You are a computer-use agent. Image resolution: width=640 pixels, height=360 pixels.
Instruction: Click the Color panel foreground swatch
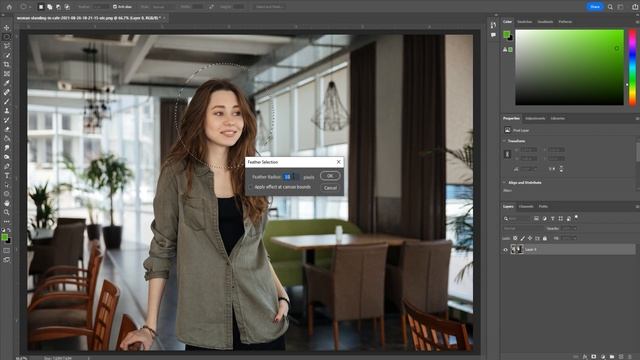(507, 34)
